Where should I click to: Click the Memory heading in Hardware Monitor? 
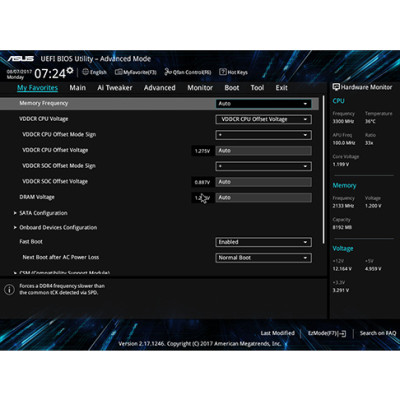click(344, 185)
